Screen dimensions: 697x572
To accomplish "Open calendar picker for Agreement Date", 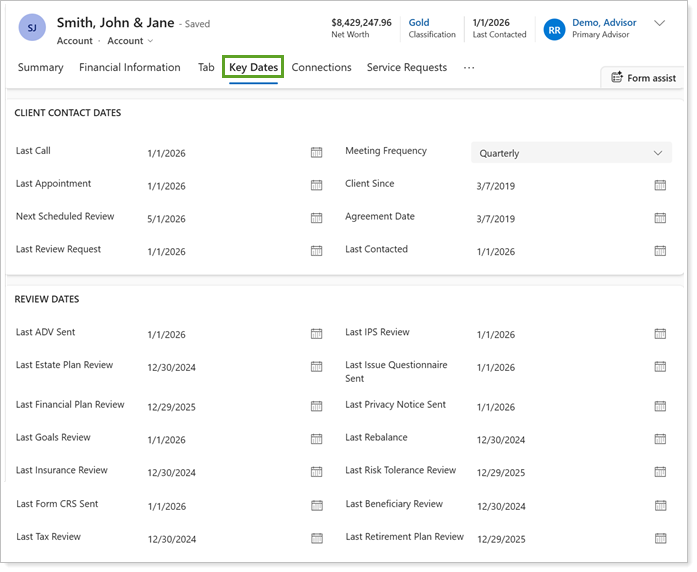I will coord(660,218).
